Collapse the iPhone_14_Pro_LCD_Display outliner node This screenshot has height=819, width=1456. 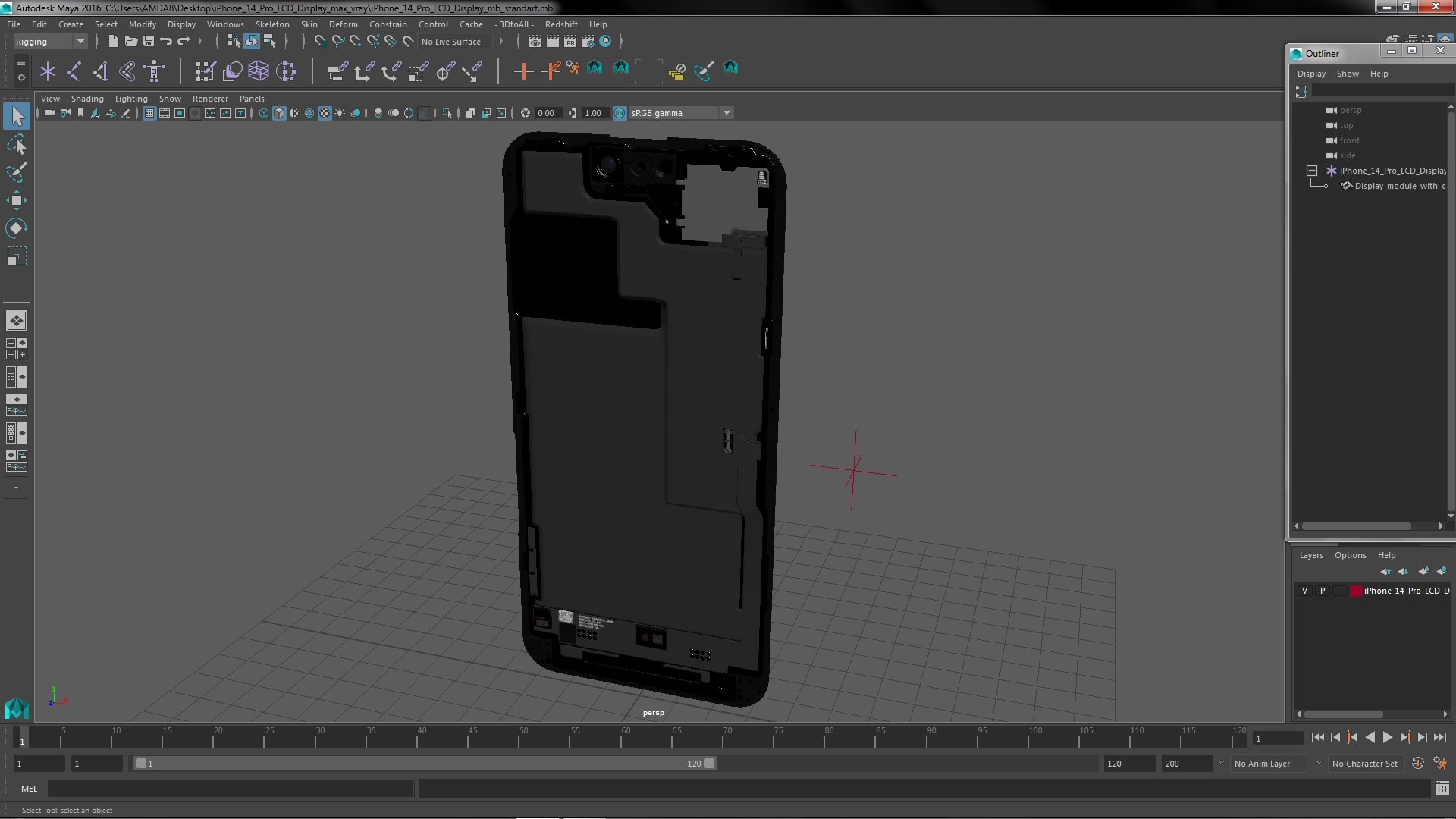1312,171
